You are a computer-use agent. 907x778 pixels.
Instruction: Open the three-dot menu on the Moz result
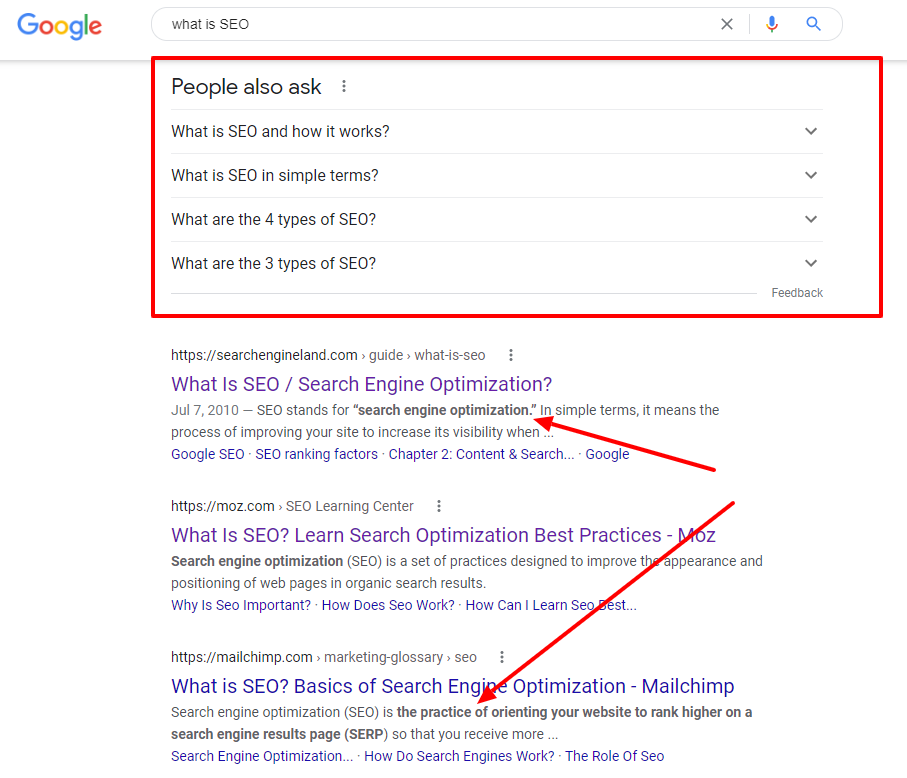point(439,506)
